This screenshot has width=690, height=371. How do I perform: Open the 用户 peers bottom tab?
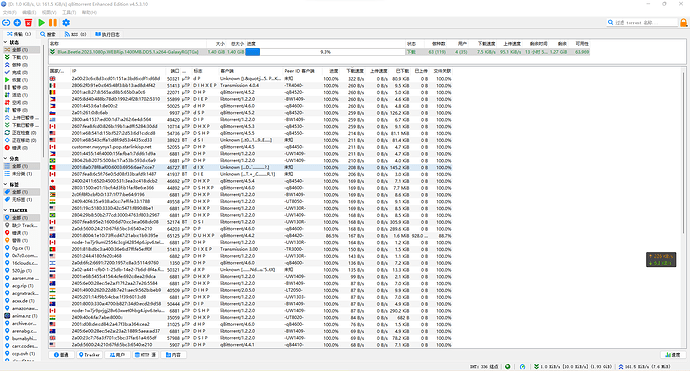pyautogui.click(x=117, y=355)
